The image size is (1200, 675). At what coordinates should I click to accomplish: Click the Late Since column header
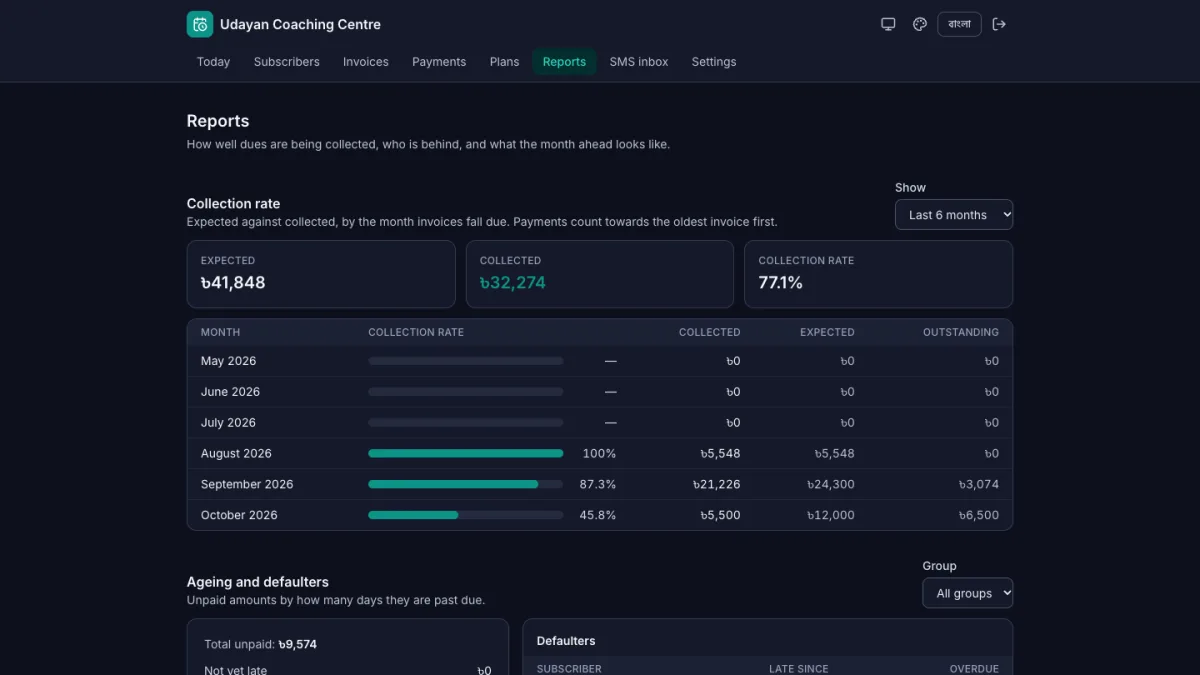click(798, 669)
